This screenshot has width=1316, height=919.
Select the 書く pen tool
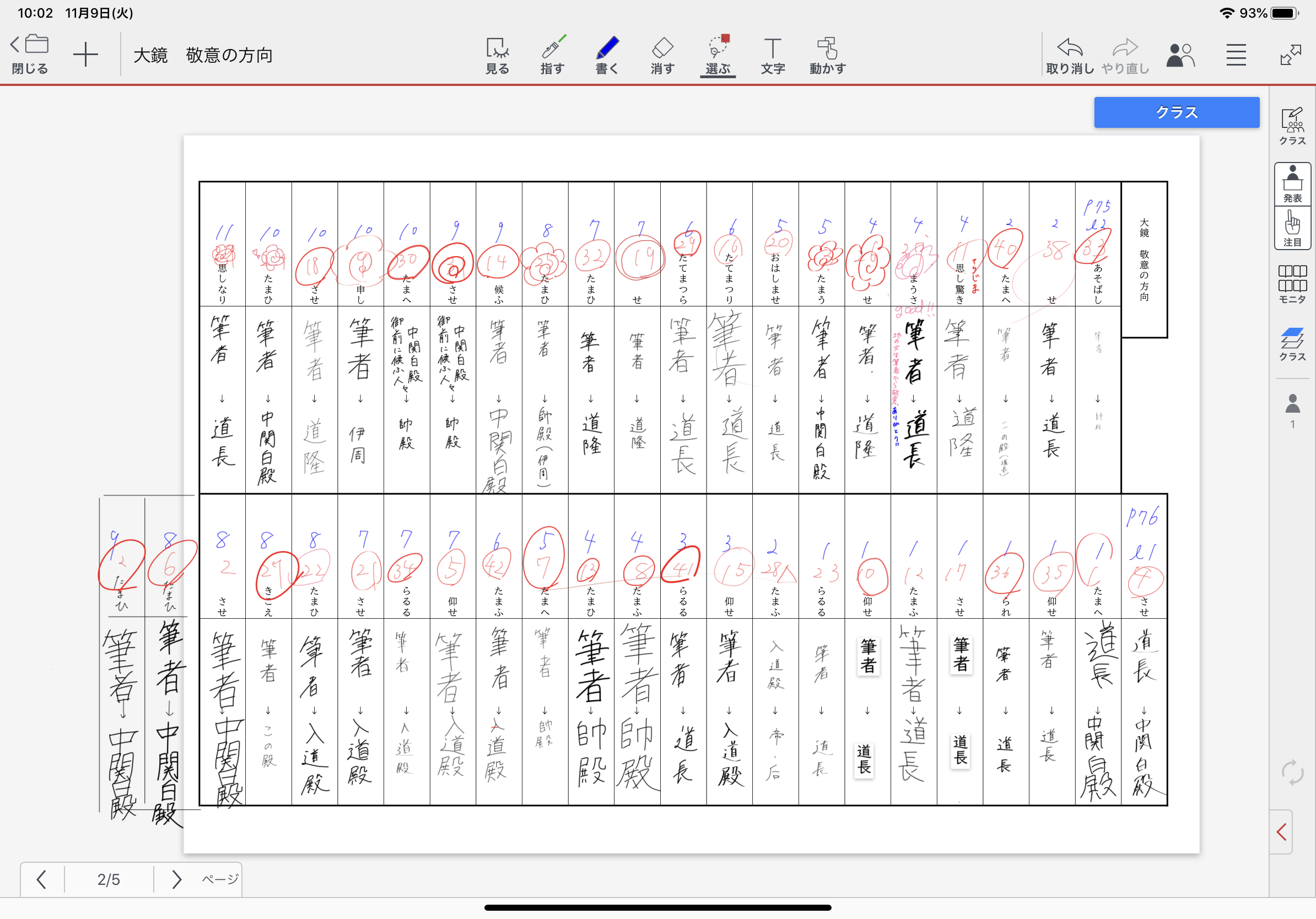(x=607, y=56)
